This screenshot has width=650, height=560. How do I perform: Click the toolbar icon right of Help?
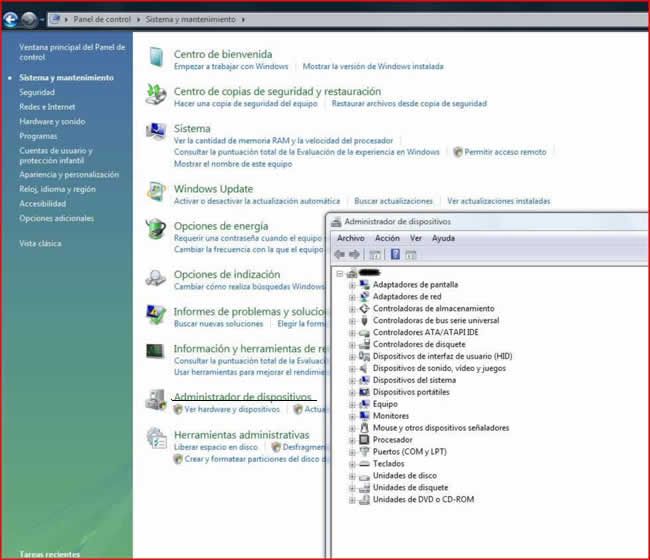pos(410,255)
